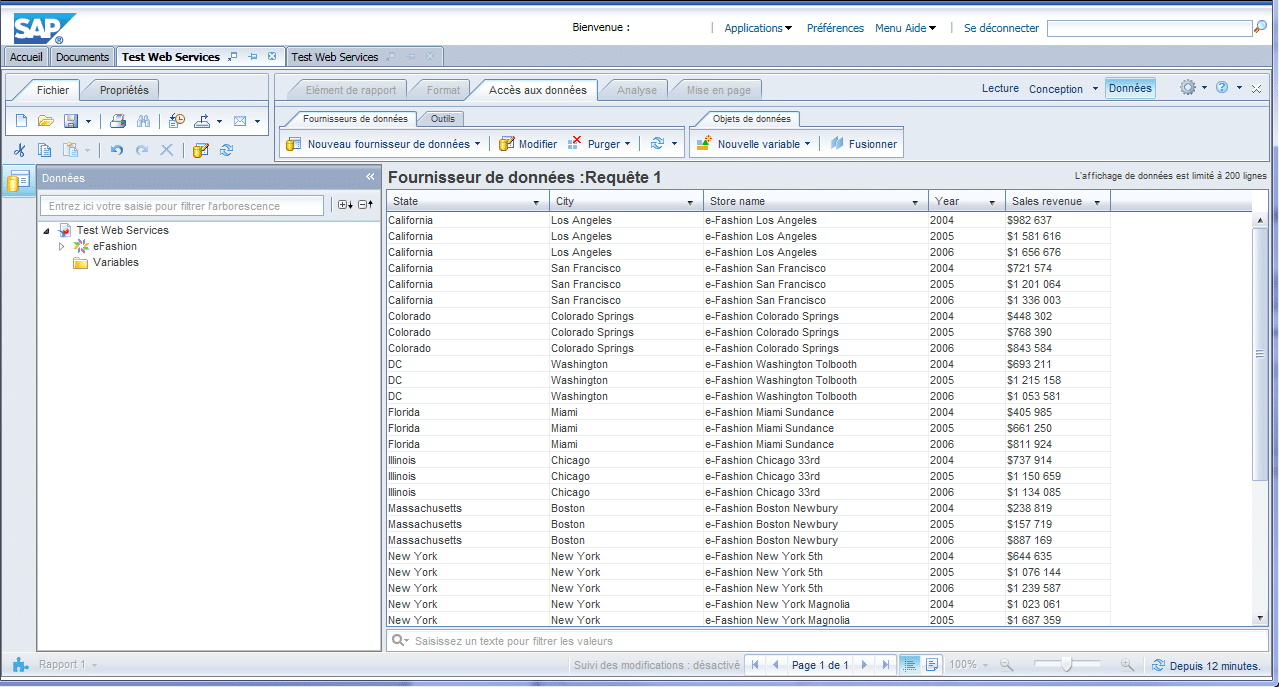Viewport: 1279px width, 687px height.
Task: Select the Variables folder in the tree
Action: coord(106,263)
